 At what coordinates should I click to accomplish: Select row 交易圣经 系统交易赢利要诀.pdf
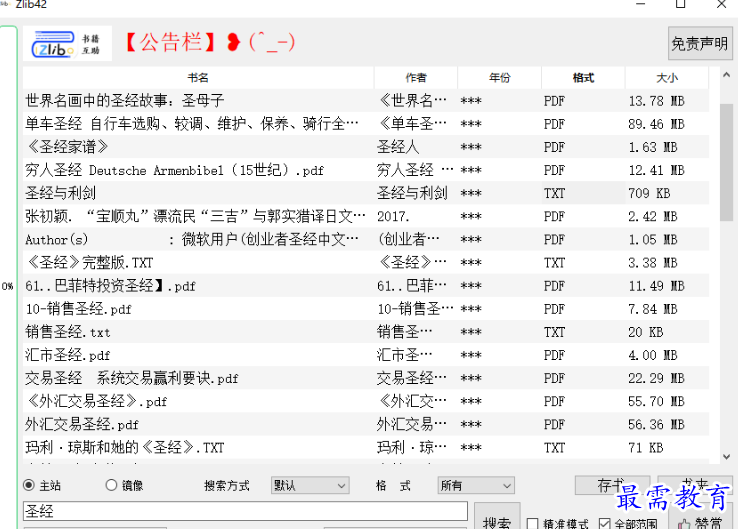point(366,378)
